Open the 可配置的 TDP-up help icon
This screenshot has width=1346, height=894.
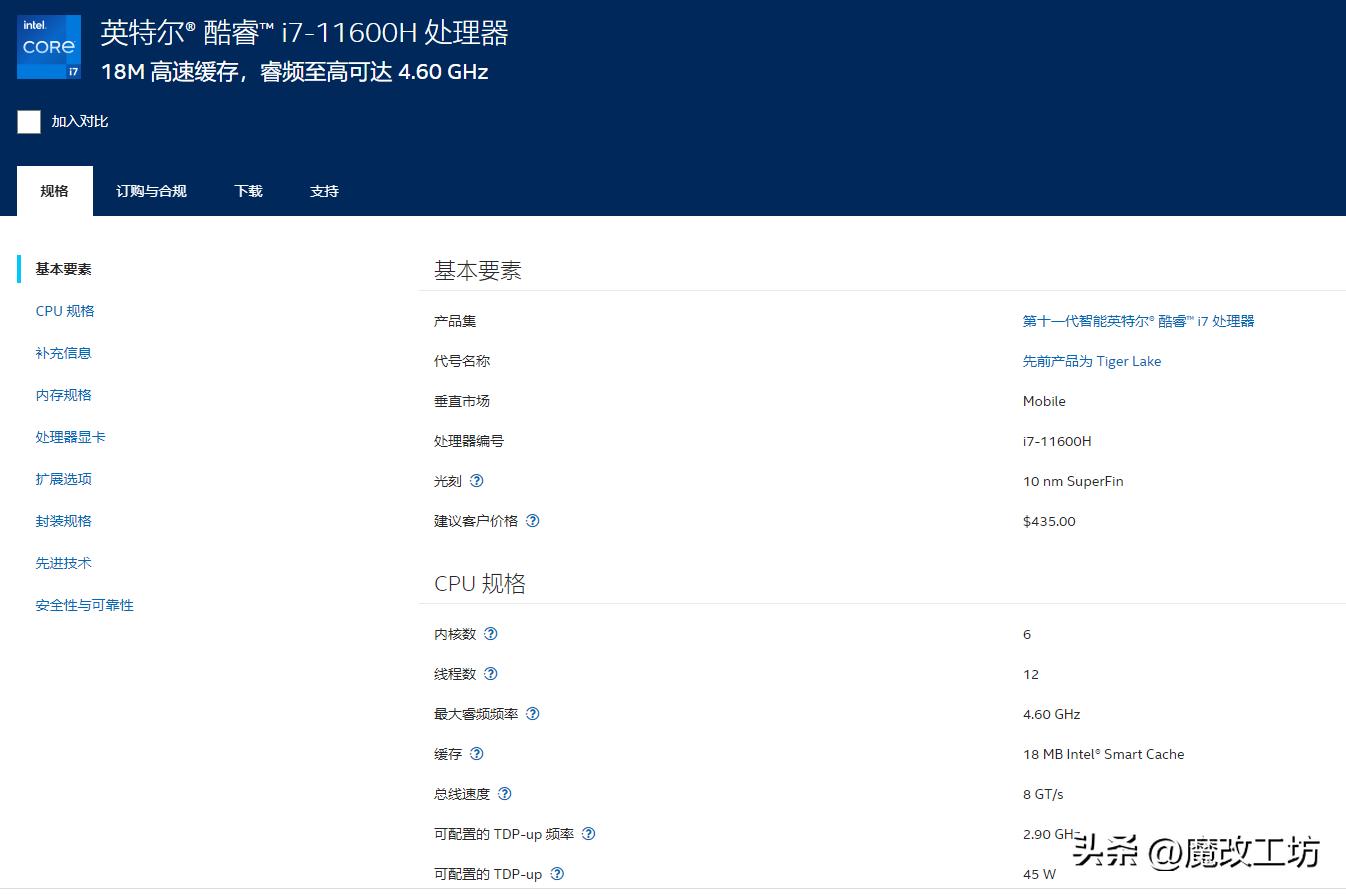[x=557, y=872]
